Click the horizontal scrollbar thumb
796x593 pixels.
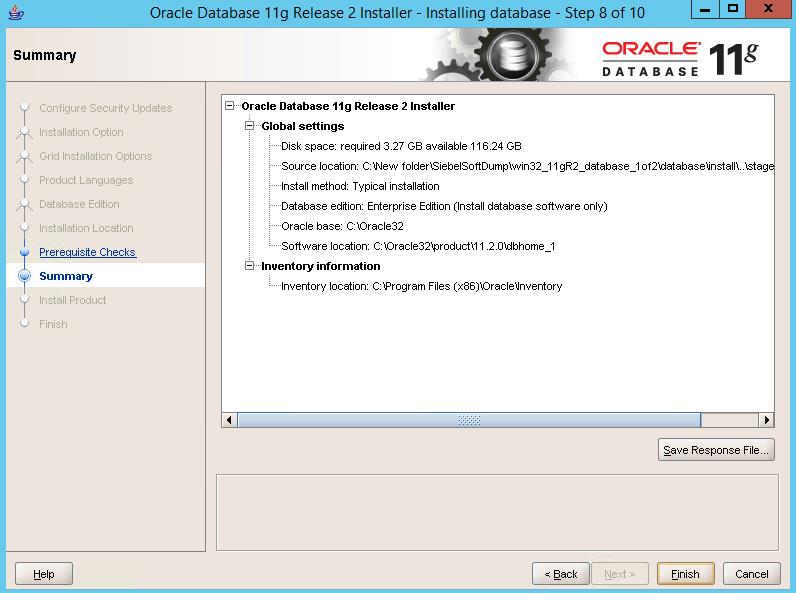[469, 420]
